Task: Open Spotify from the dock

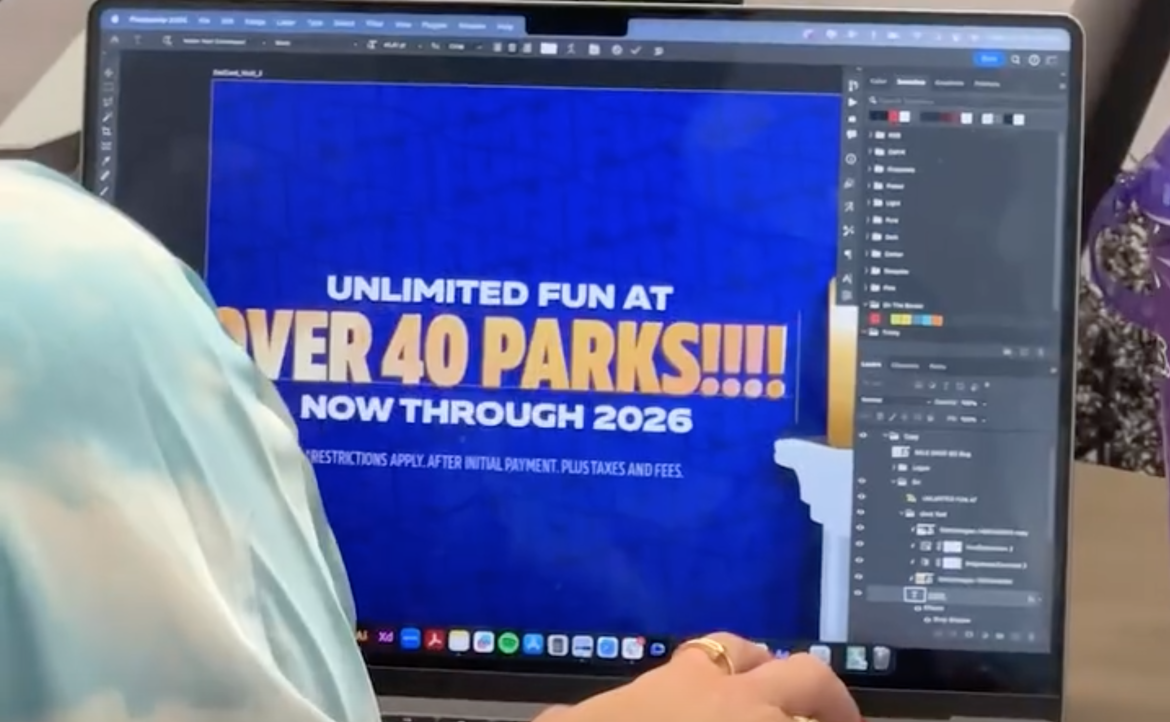Action: pyautogui.click(x=508, y=643)
